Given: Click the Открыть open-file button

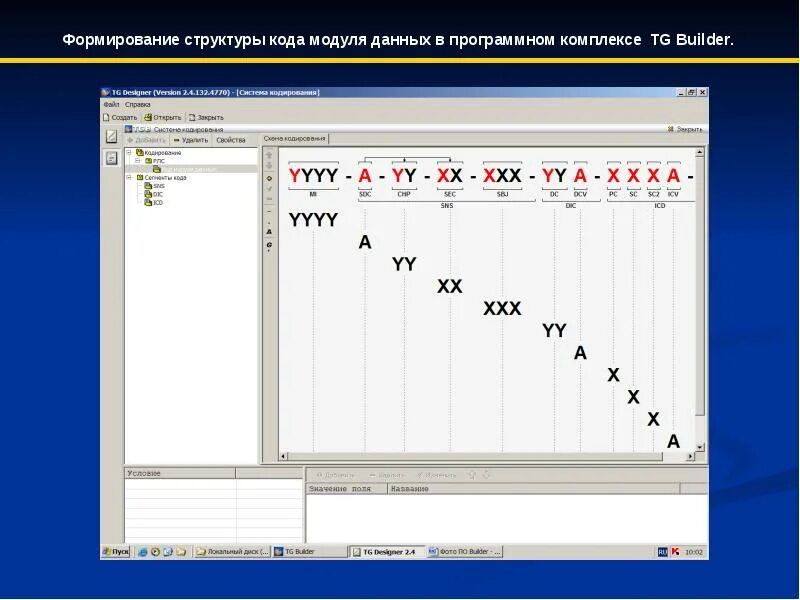Looking at the screenshot, I should click(163, 117).
